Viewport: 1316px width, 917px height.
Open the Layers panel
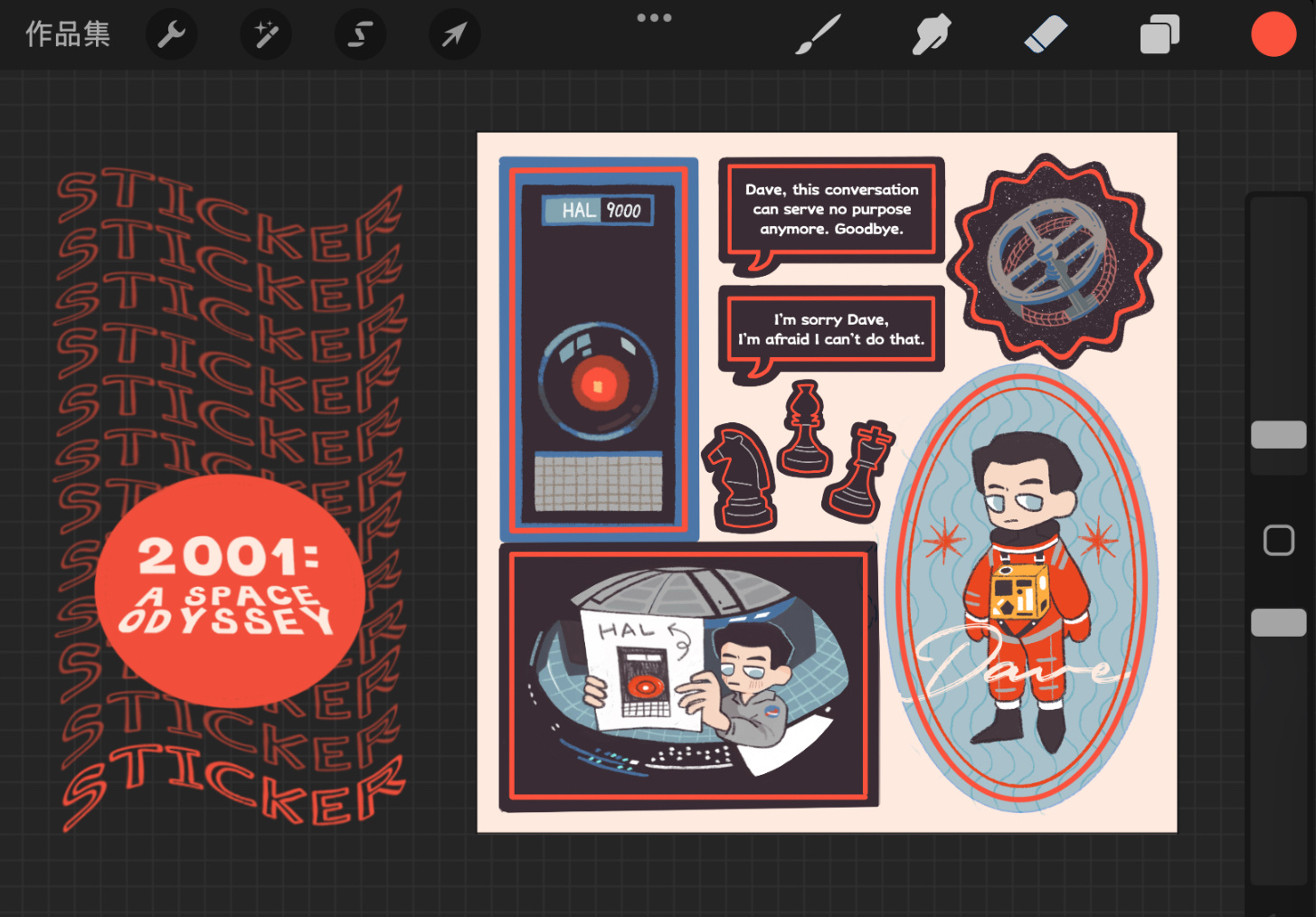[x=1160, y=34]
